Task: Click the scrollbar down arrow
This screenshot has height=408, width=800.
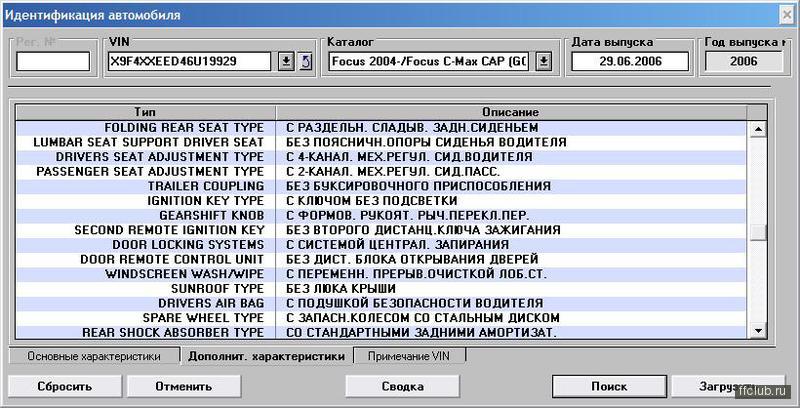Action: click(759, 331)
